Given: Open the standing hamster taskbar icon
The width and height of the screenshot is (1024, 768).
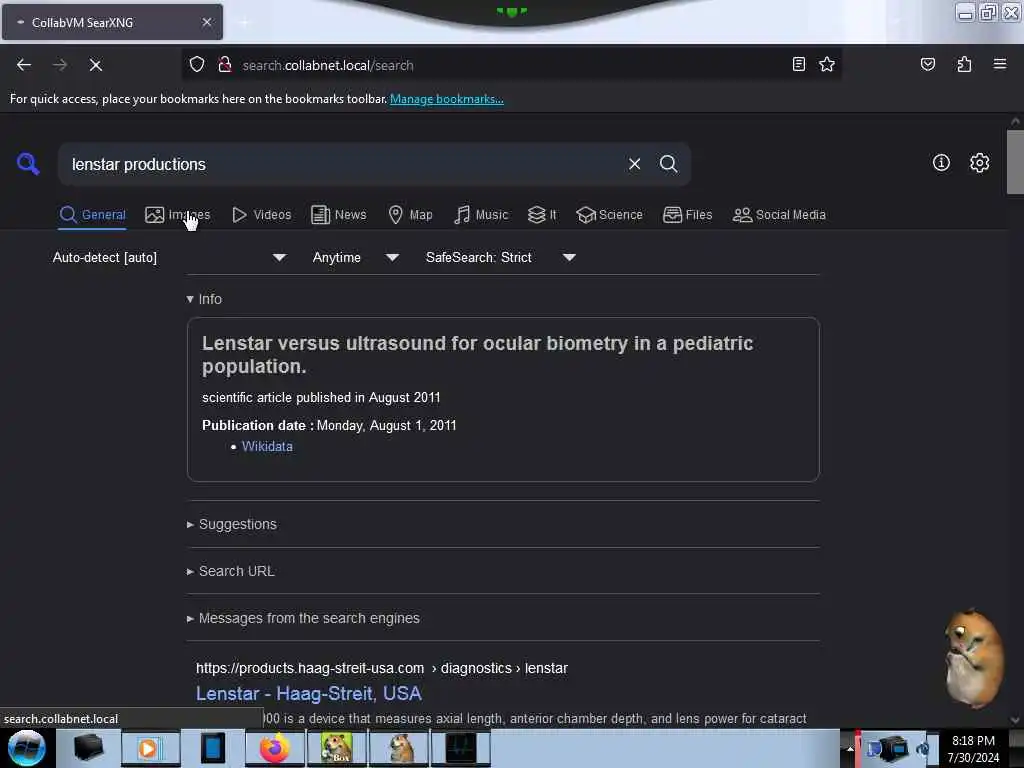Looking at the screenshot, I should pyautogui.click(x=399, y=748).
